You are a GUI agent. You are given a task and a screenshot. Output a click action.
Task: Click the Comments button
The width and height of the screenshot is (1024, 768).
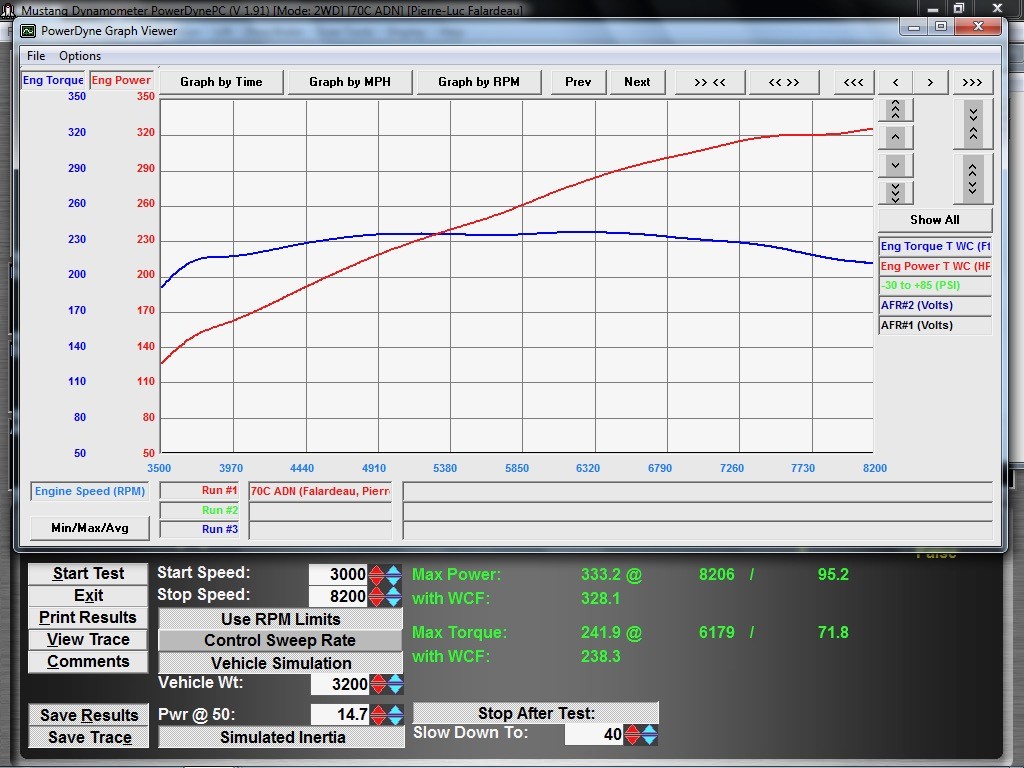coord(88,662)
